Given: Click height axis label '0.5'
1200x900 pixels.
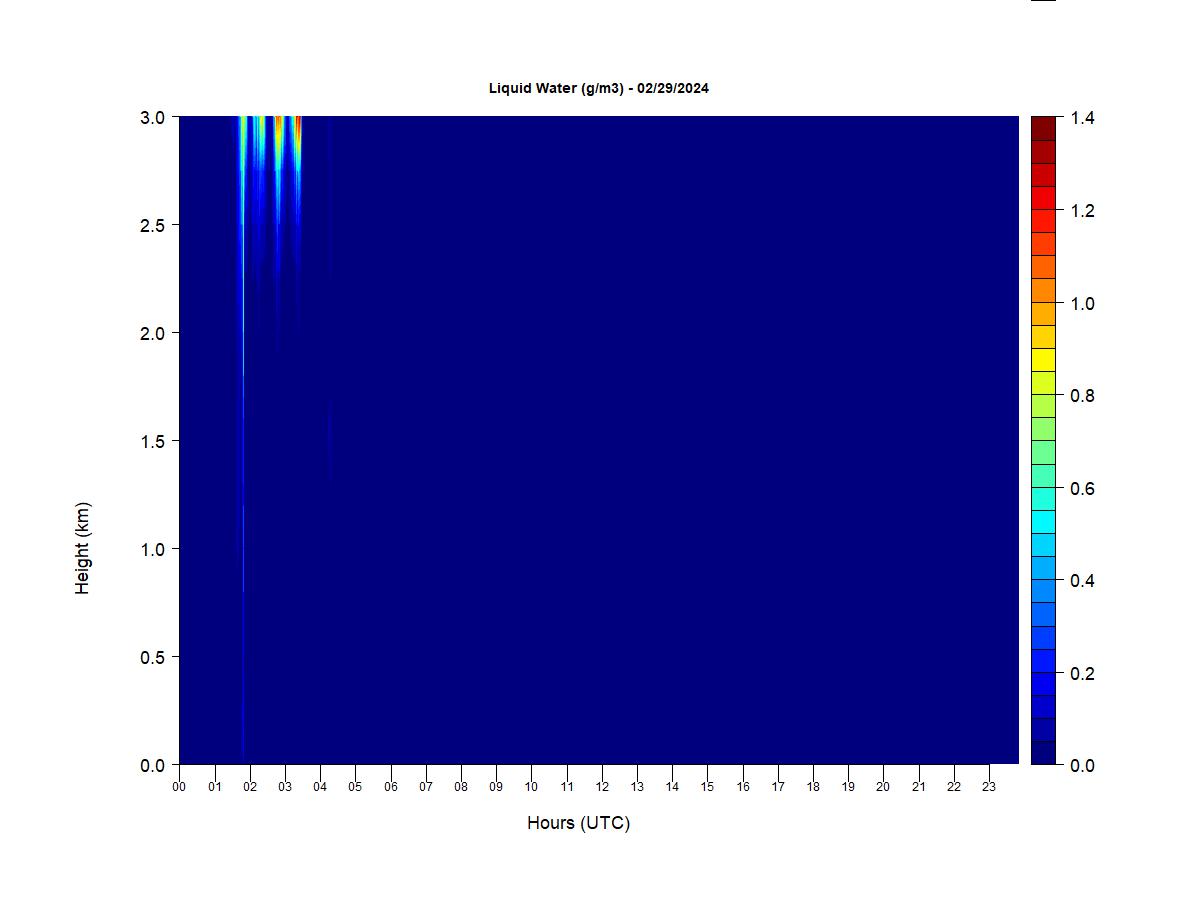Looking at the screenshot, I should [152, 657].
